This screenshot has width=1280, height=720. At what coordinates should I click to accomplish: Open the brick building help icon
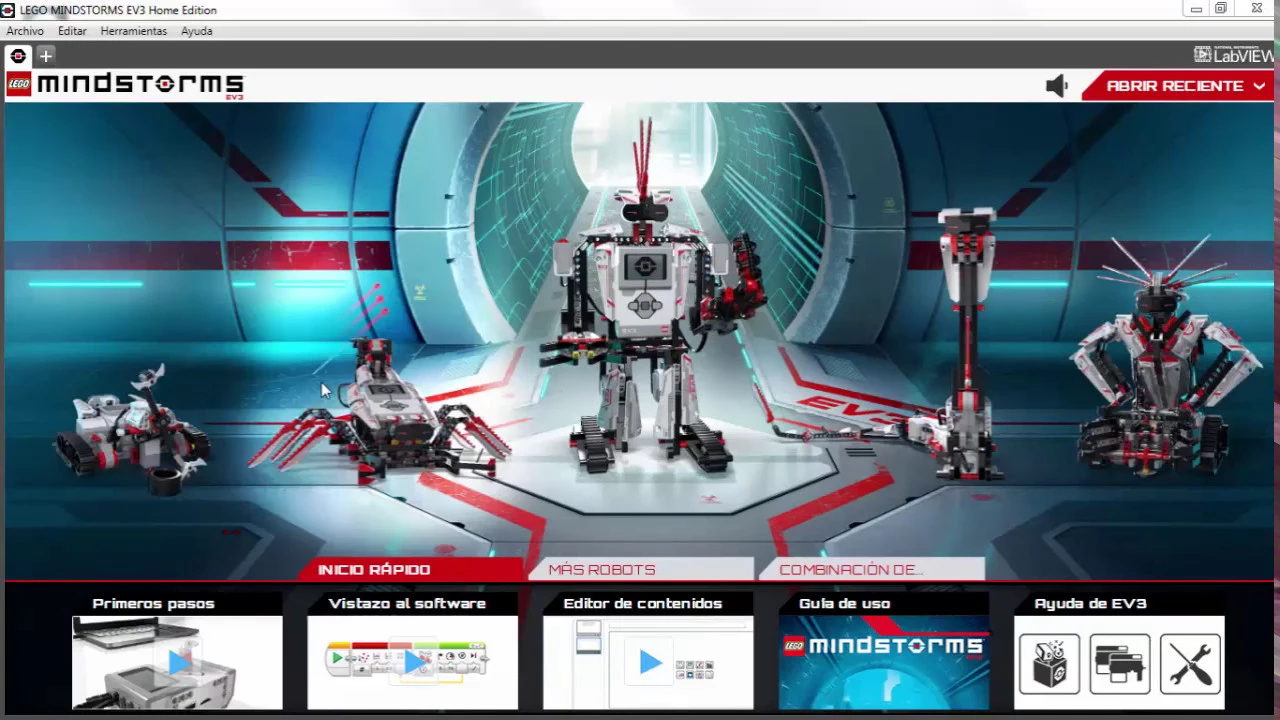pos(1049,664)
